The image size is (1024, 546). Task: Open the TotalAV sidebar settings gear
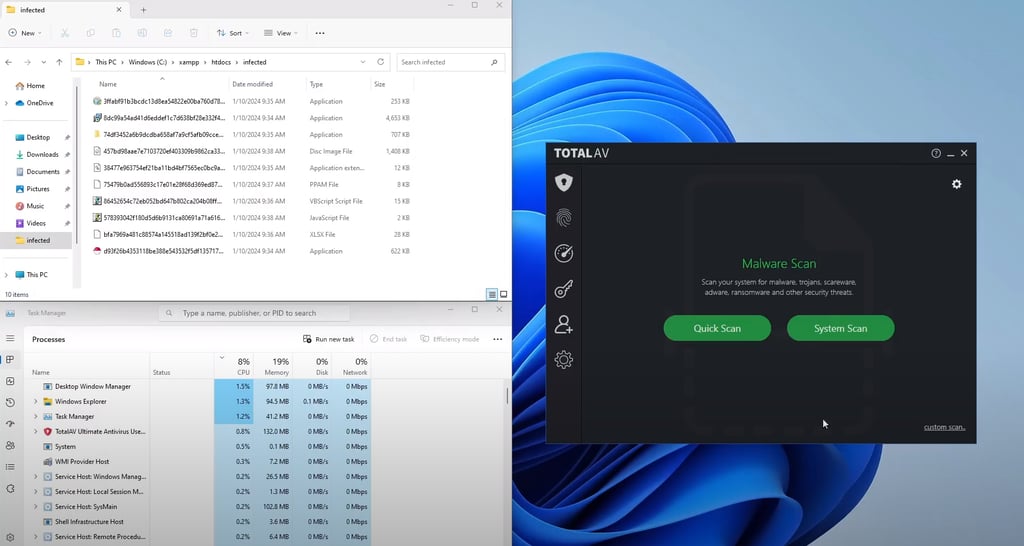coord(564,359)
